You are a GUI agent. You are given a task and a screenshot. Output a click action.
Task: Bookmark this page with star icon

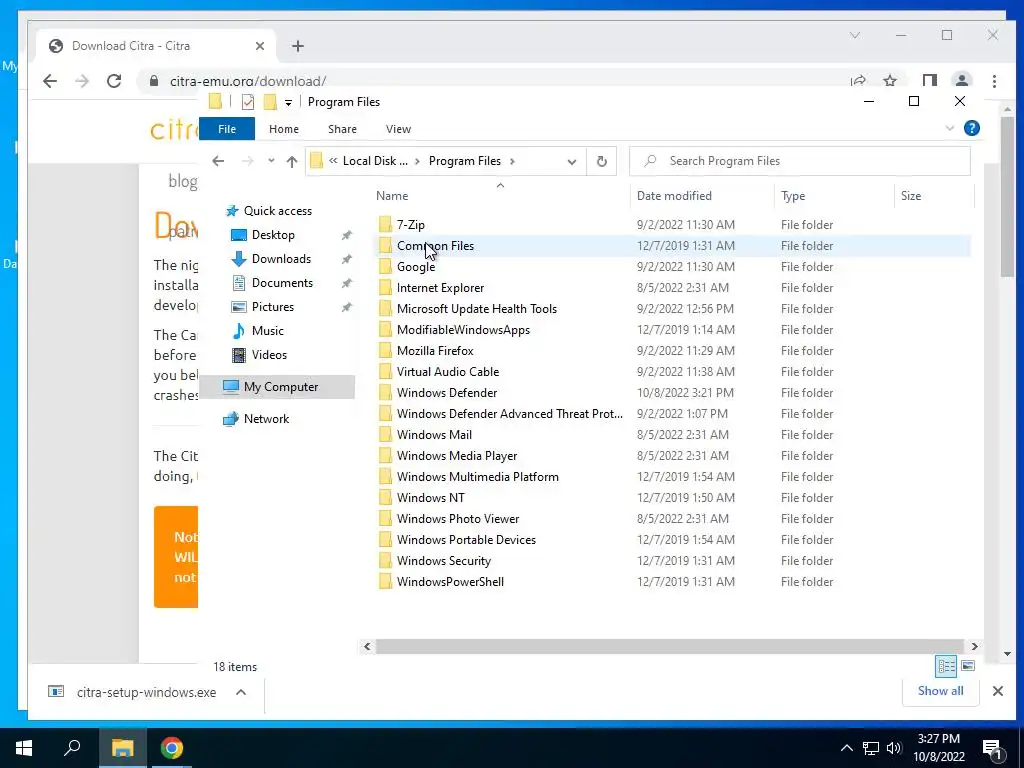pos(889,81)
